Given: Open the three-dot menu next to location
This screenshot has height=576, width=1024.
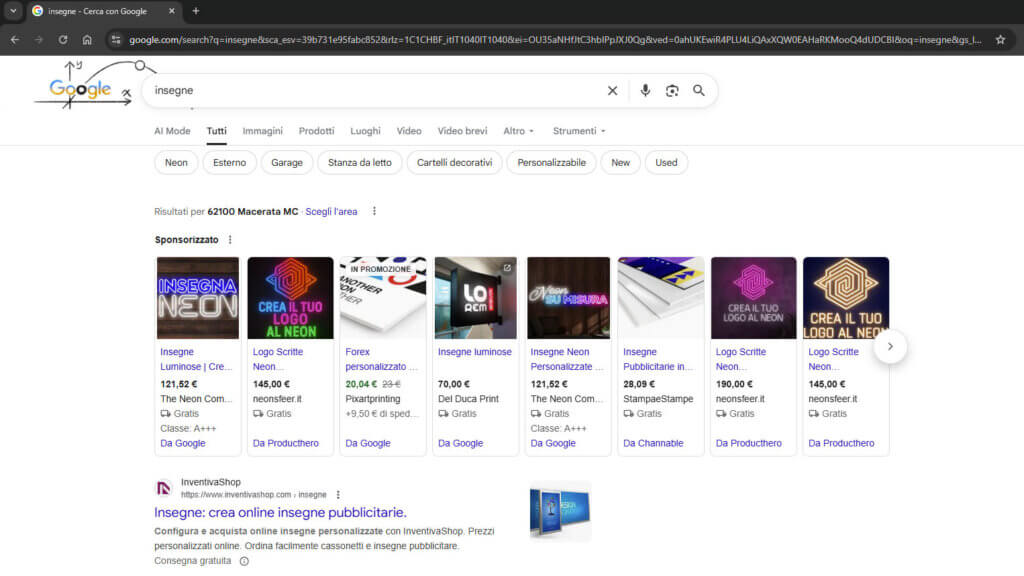Looking at the screenshot, I should point(374,211).
